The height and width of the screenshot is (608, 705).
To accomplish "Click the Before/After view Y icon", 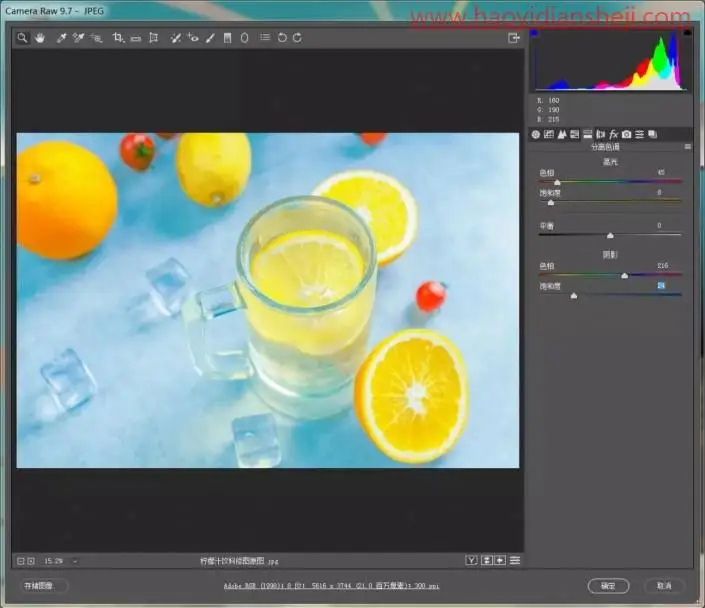I will (x=471, y=560).
